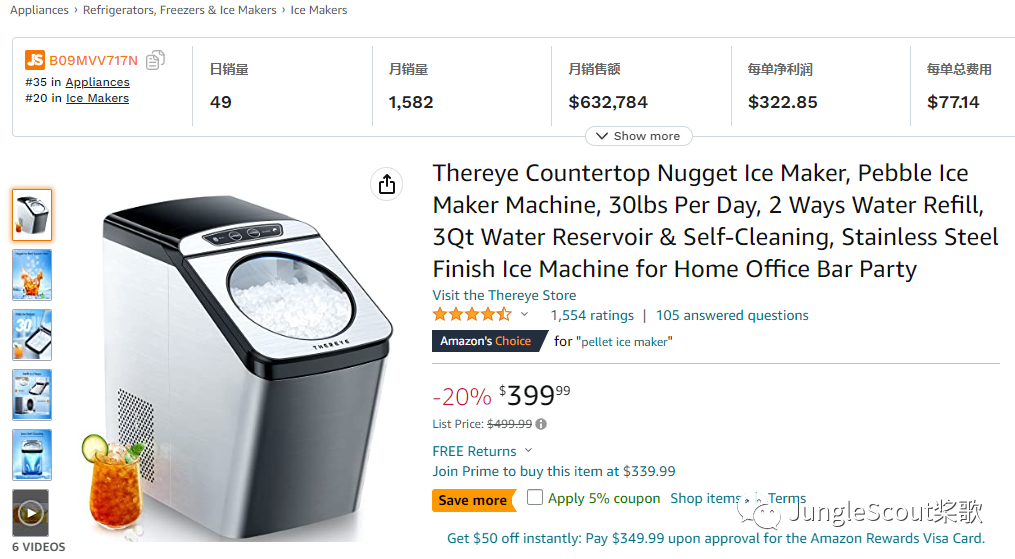Click the share icon on product image
Screen dimensions: 1015x559
click(387, 184)
